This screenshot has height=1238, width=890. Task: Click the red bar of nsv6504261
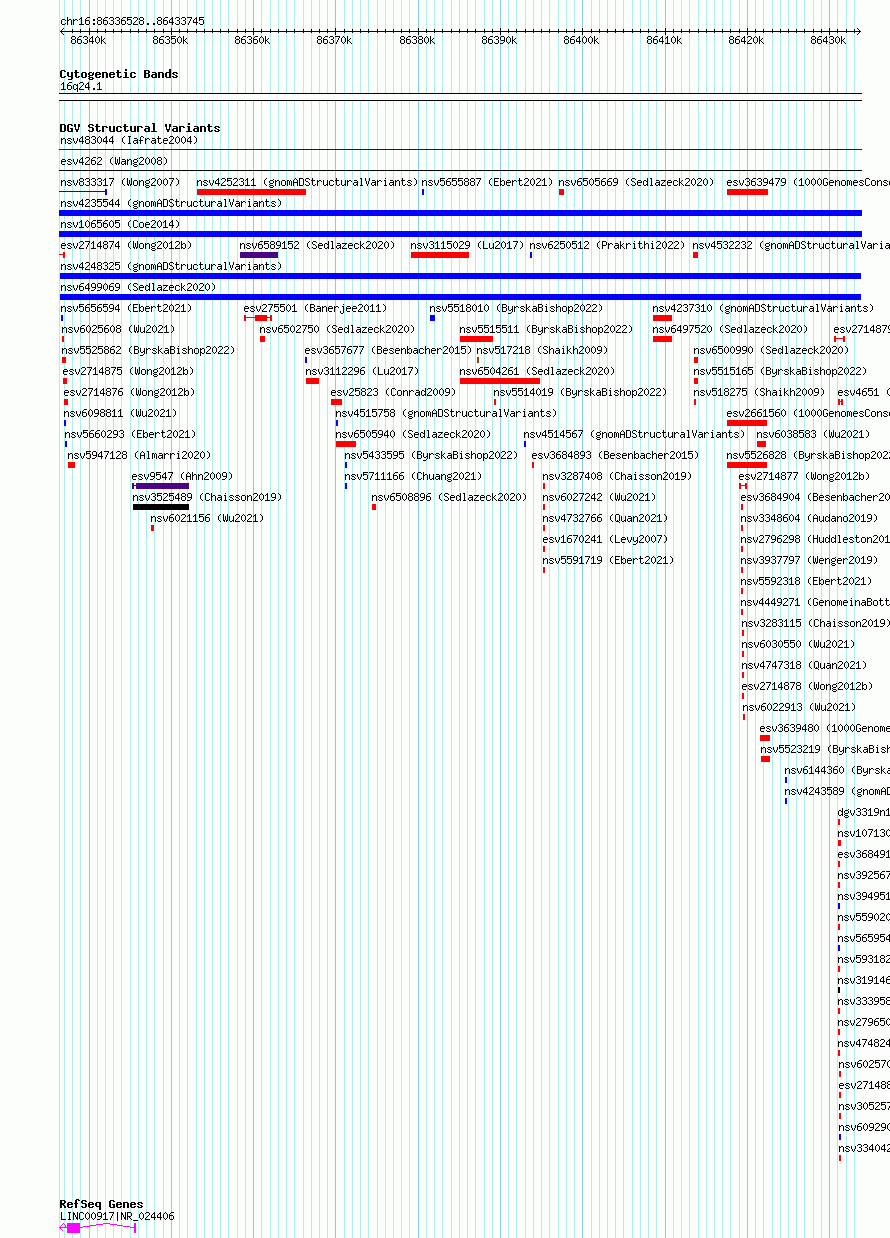[500, 381]
